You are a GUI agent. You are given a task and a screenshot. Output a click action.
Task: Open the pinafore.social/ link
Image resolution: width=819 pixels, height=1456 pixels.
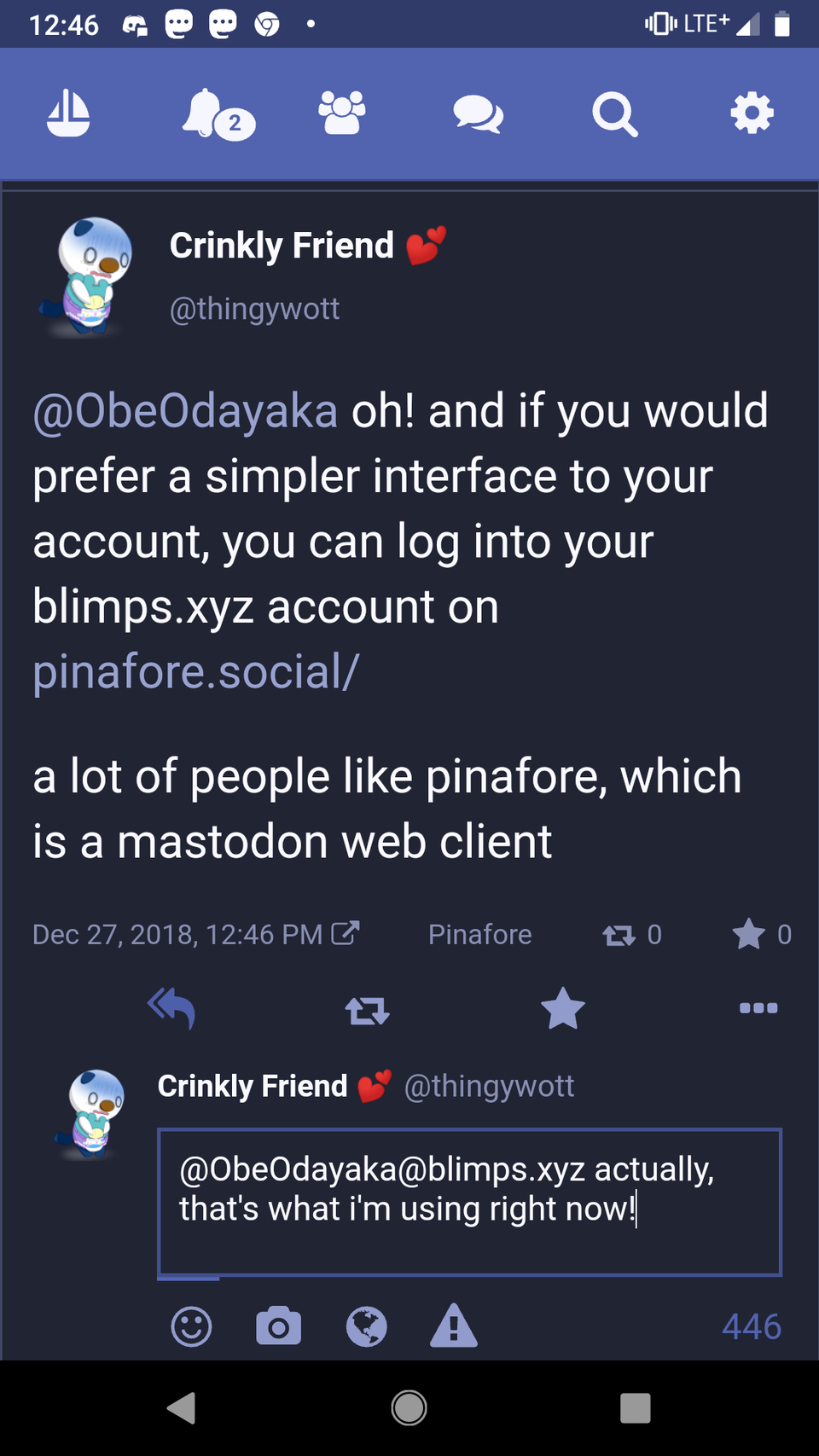(196, 672)
